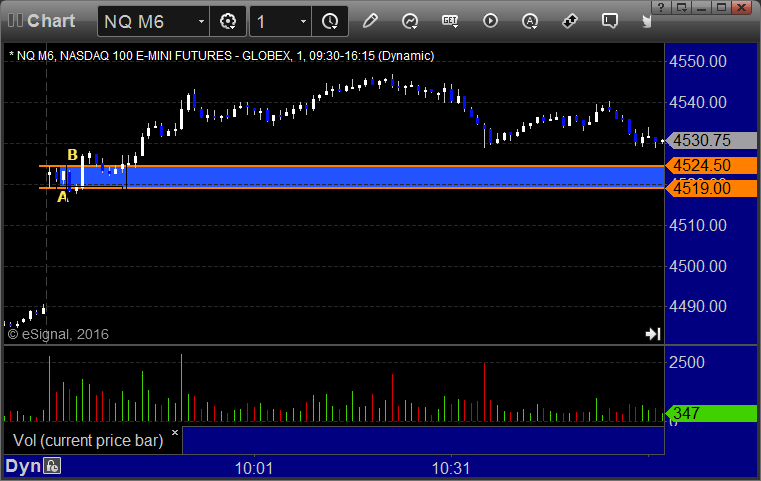
Task: Click the help question mark button
Action: point(662,7)
